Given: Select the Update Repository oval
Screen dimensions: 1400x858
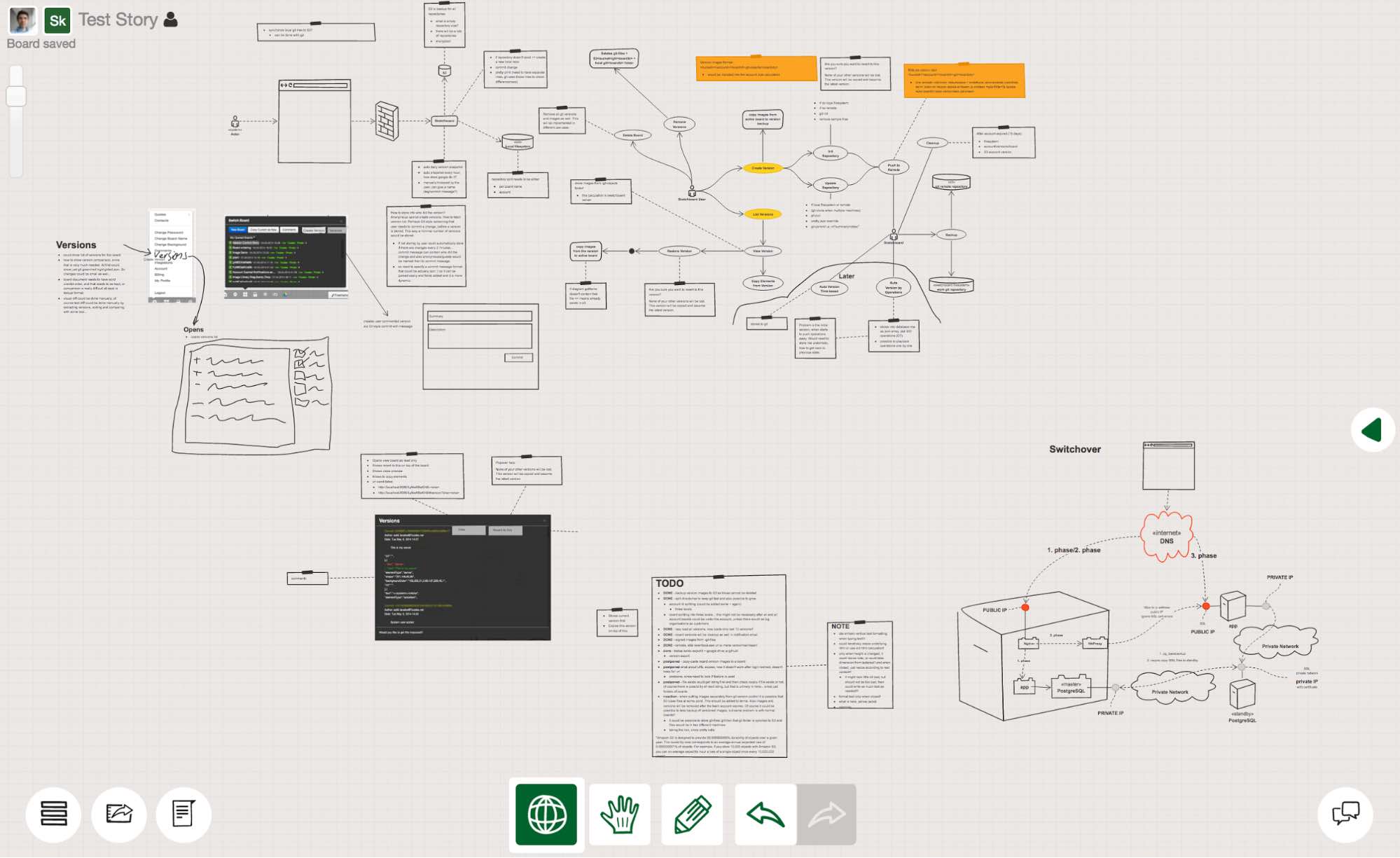Looking at the screenshot, I should (x=831, y=185).
